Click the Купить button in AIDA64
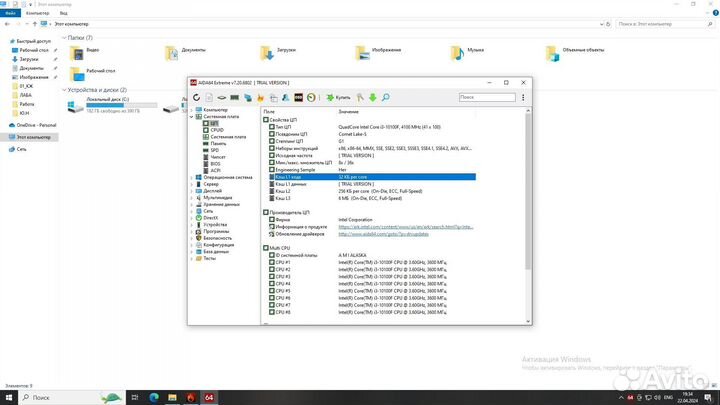 pos(338,97)
